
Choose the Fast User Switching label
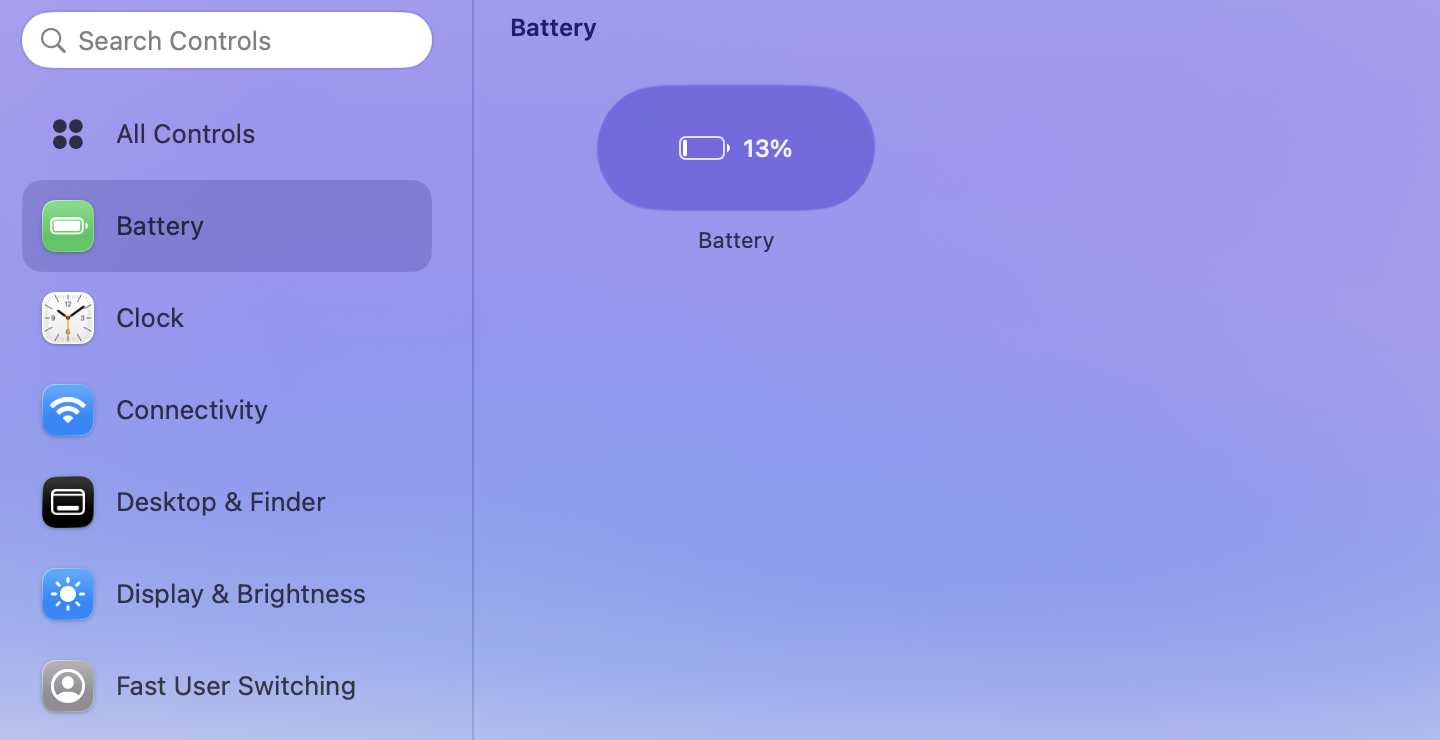point(236,686)
